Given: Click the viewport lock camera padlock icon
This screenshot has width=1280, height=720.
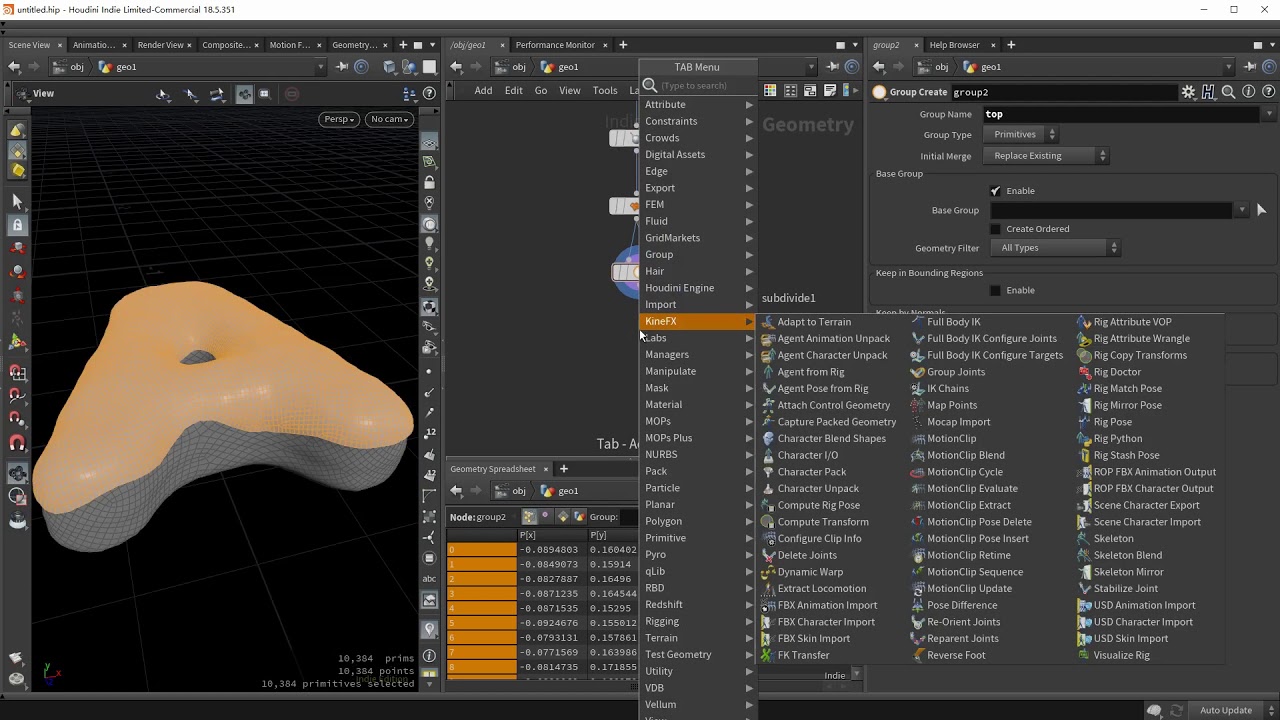Looking at the screenshot, I should [x=429, y=183].
